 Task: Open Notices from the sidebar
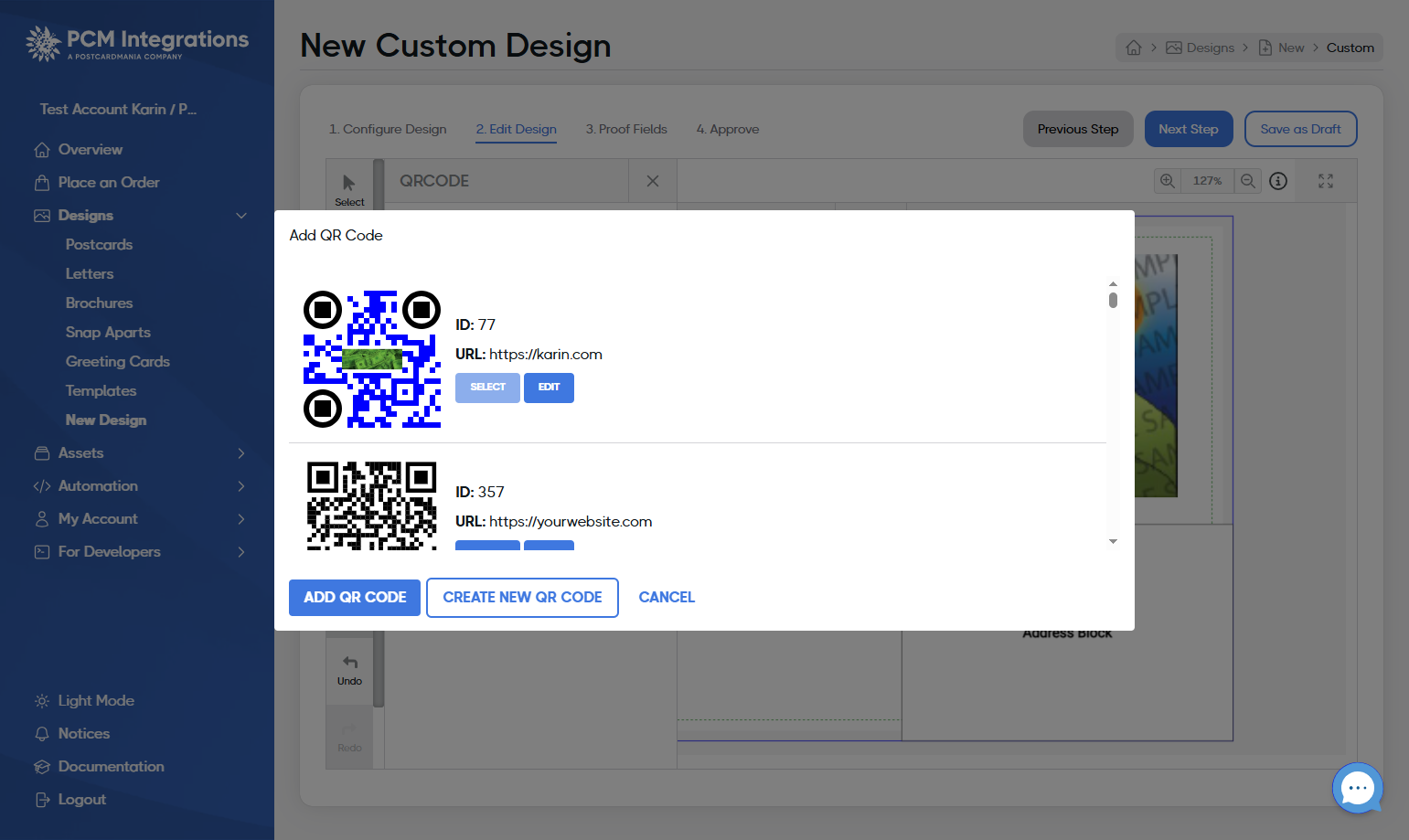pyautogui.click(x=83, y=733)
